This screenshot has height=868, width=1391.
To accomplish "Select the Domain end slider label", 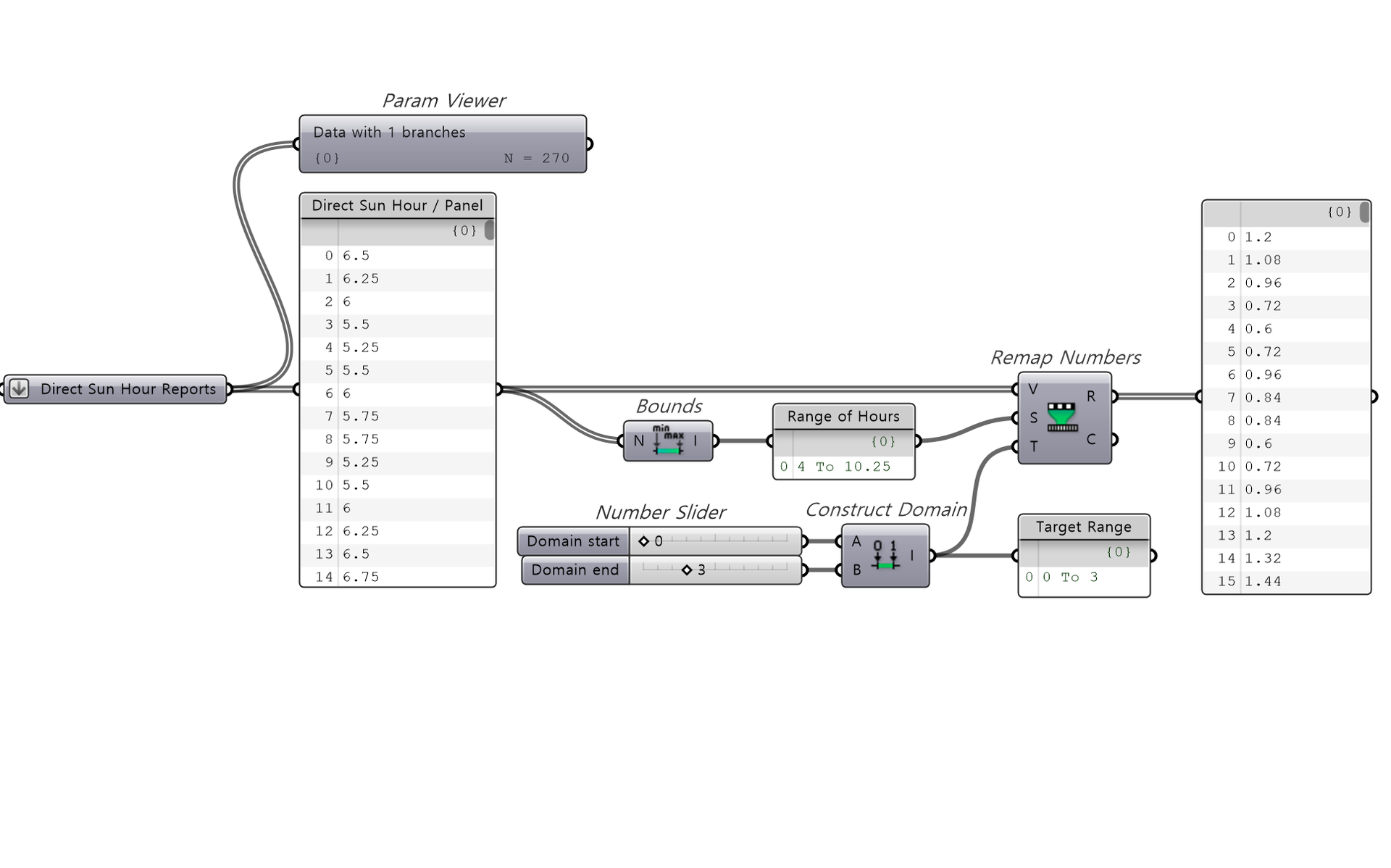I will pyautogui.click(x=575, y=570).
